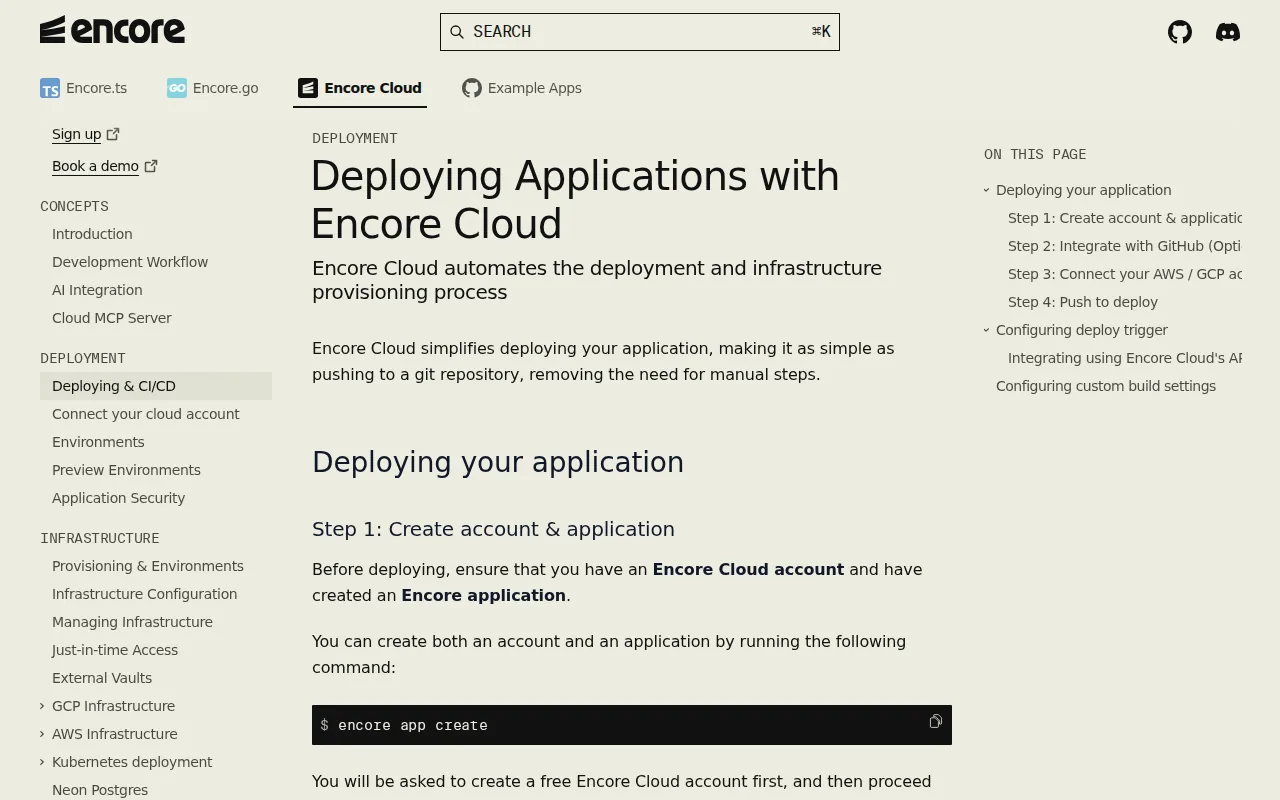Click the Deploying your application heading
This screenshot has width=1280, height=800.
[x=498, y=462]
